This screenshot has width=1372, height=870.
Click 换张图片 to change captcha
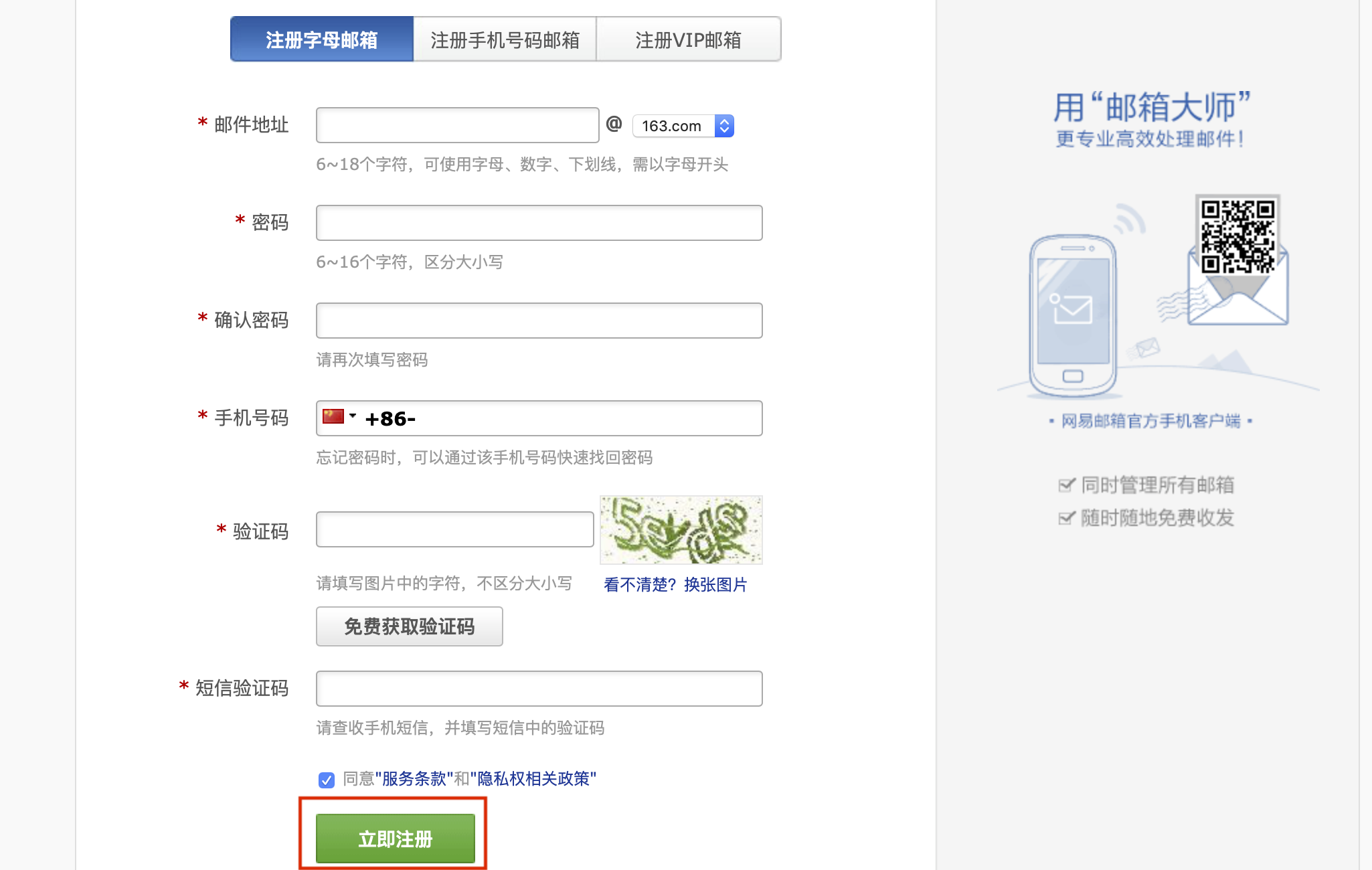click(715, 584)
